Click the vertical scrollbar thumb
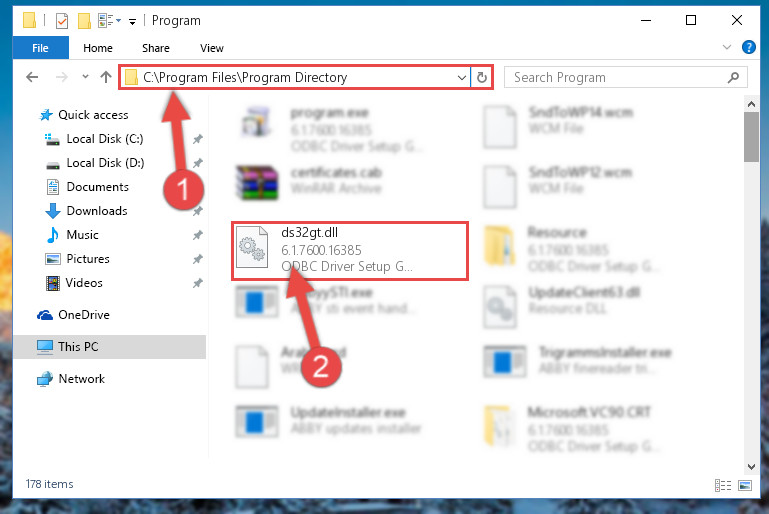This screenshot has height=514, width=769. (751, 137)
